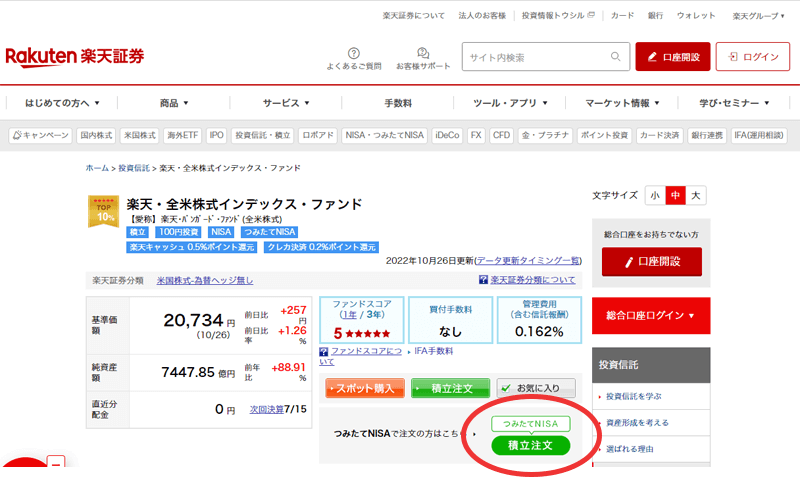Open 手数料 menu item
800x483 pixels.
tap(398, 103)
